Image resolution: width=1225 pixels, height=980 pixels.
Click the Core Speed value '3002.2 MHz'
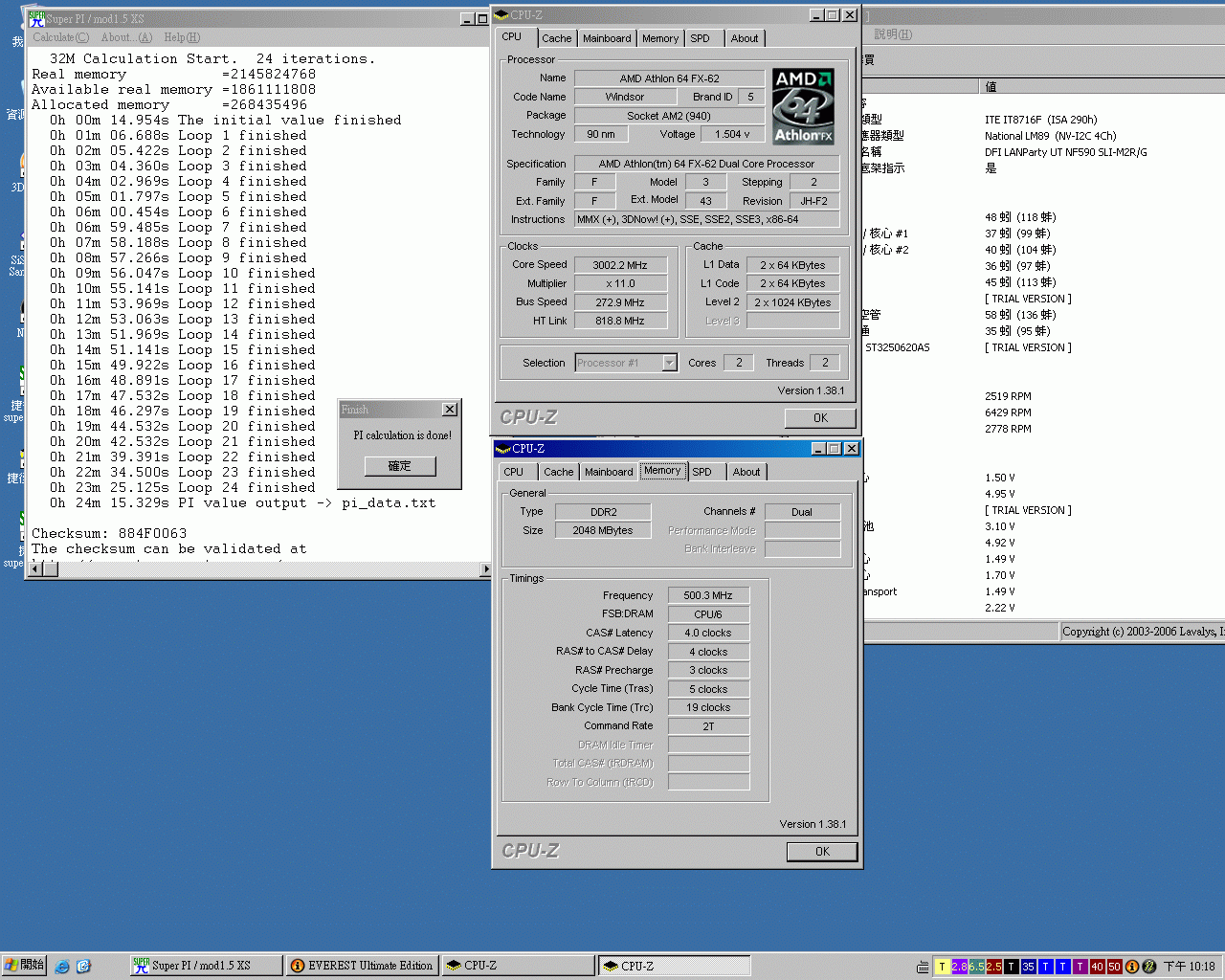619,265
